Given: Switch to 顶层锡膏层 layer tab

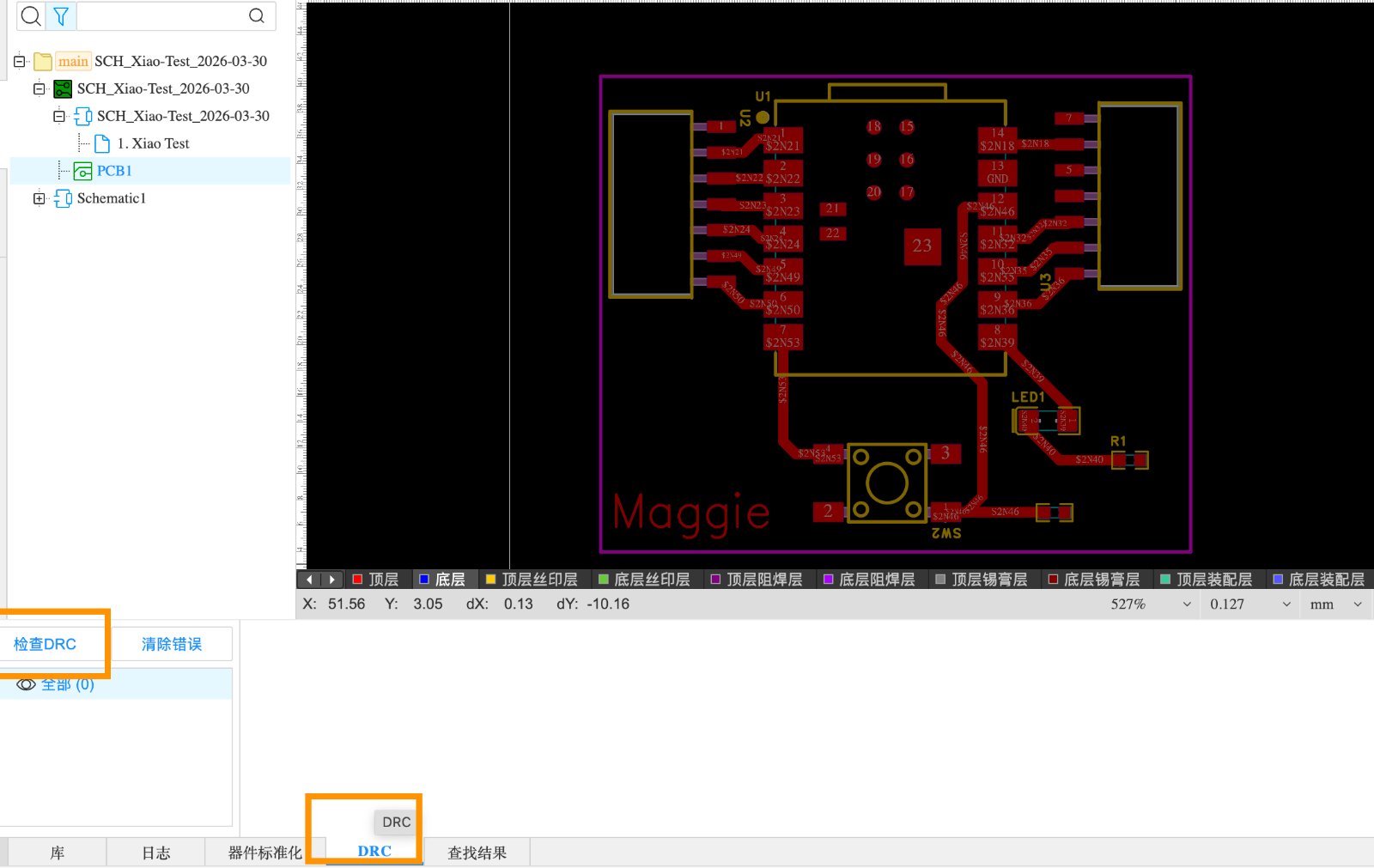Looking at the screenshot, I should pyautogui.click(x=982, y=580).
